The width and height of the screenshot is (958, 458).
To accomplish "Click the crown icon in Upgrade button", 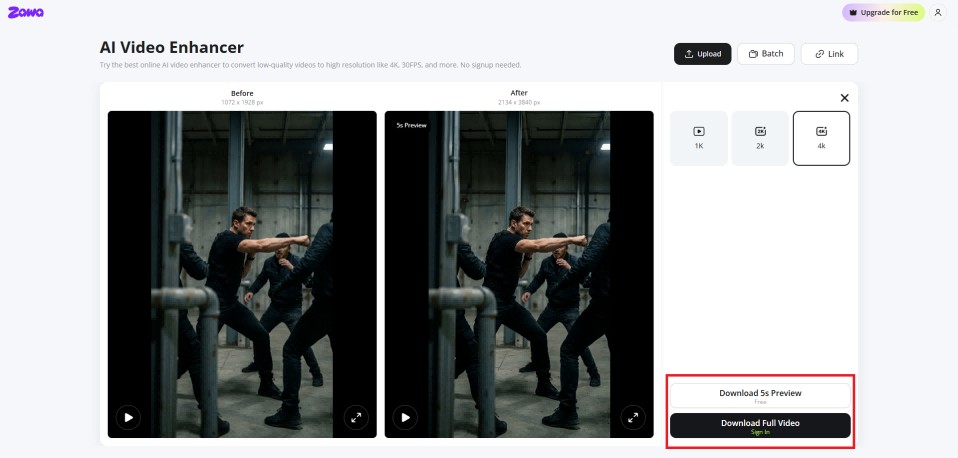I will (x=854, y=12).
